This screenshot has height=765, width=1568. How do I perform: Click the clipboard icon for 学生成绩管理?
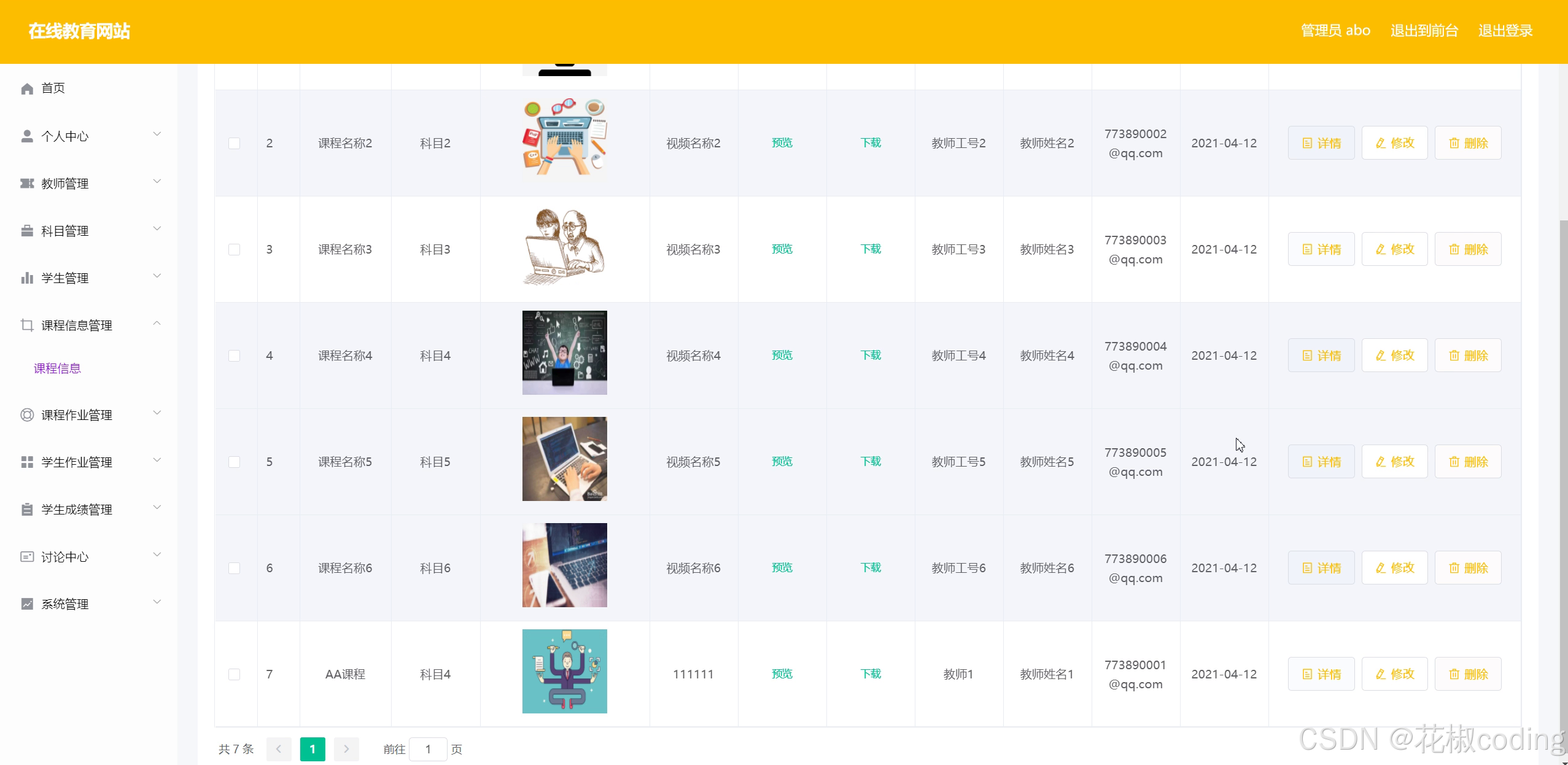point(27,509)
